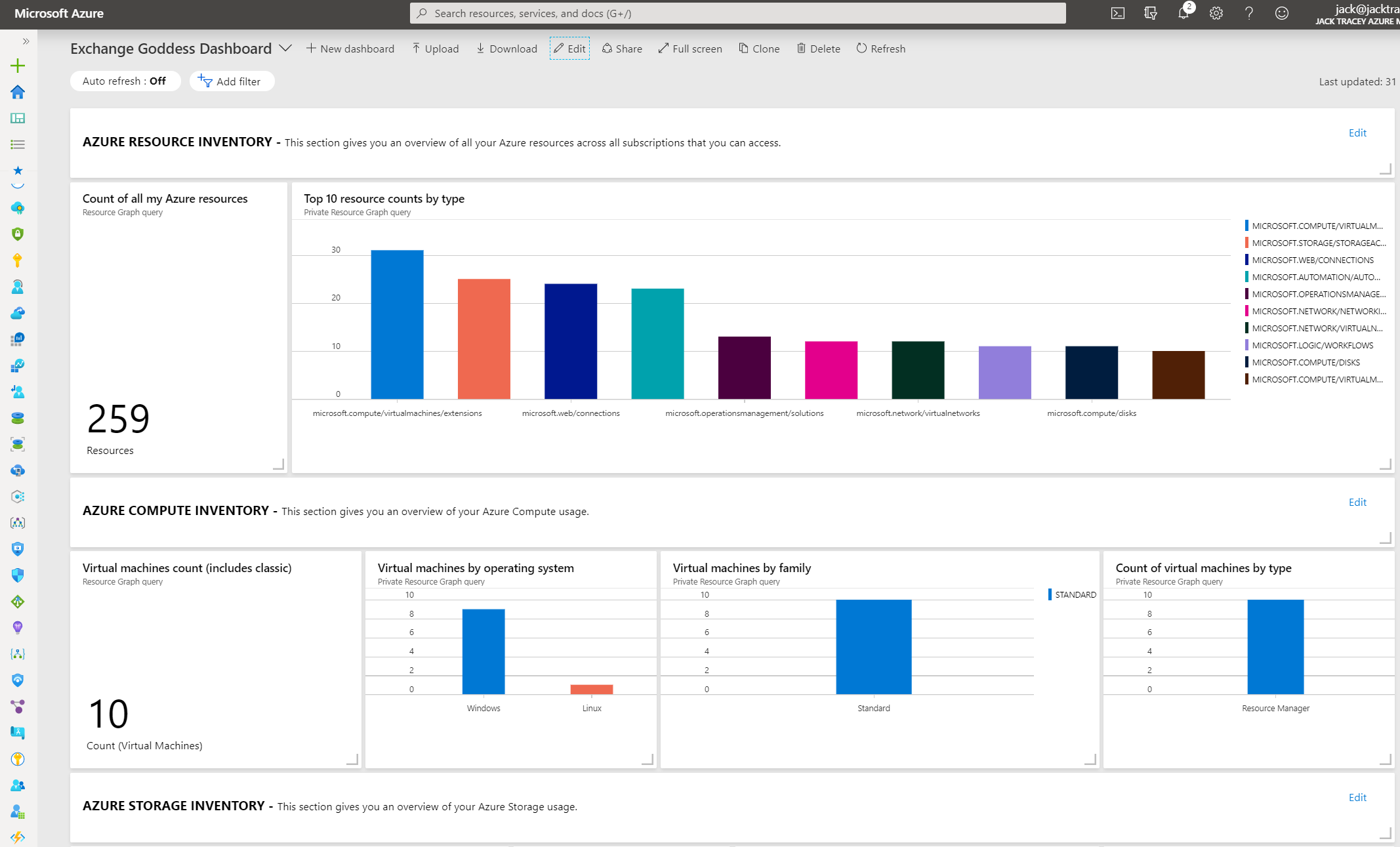Click the Edit button in top toolbar

pyautogui.click(x=570, y=48)
